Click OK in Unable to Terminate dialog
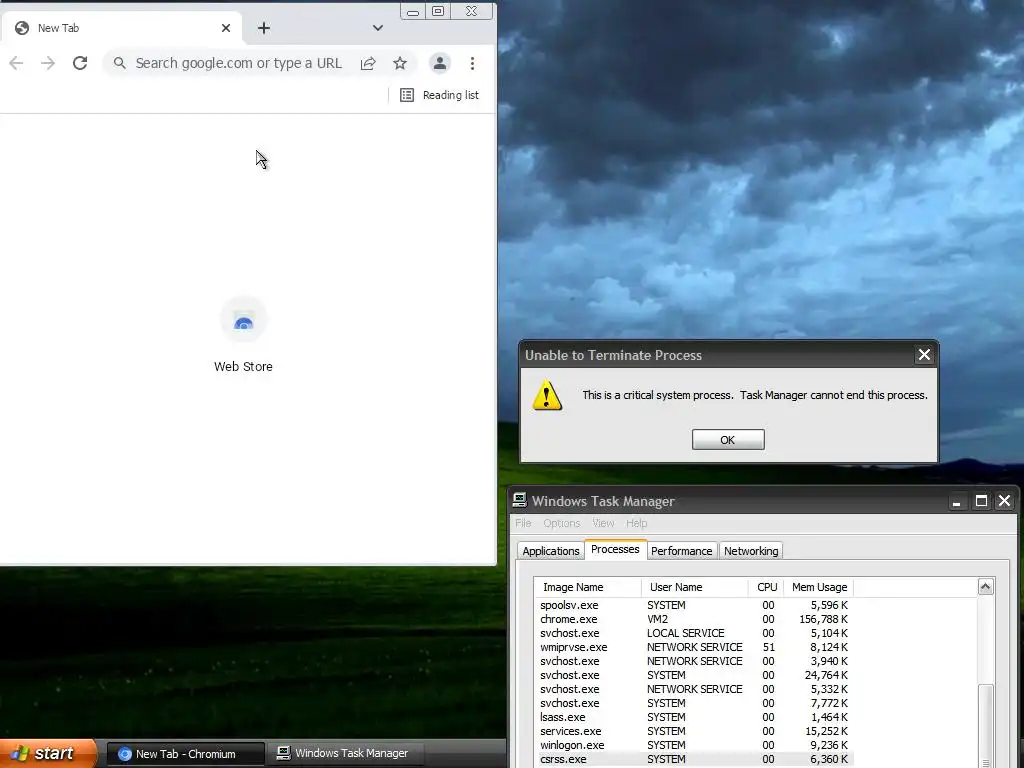The width and height of the screenshot is (1024, 768). click(x=728, y=440)
